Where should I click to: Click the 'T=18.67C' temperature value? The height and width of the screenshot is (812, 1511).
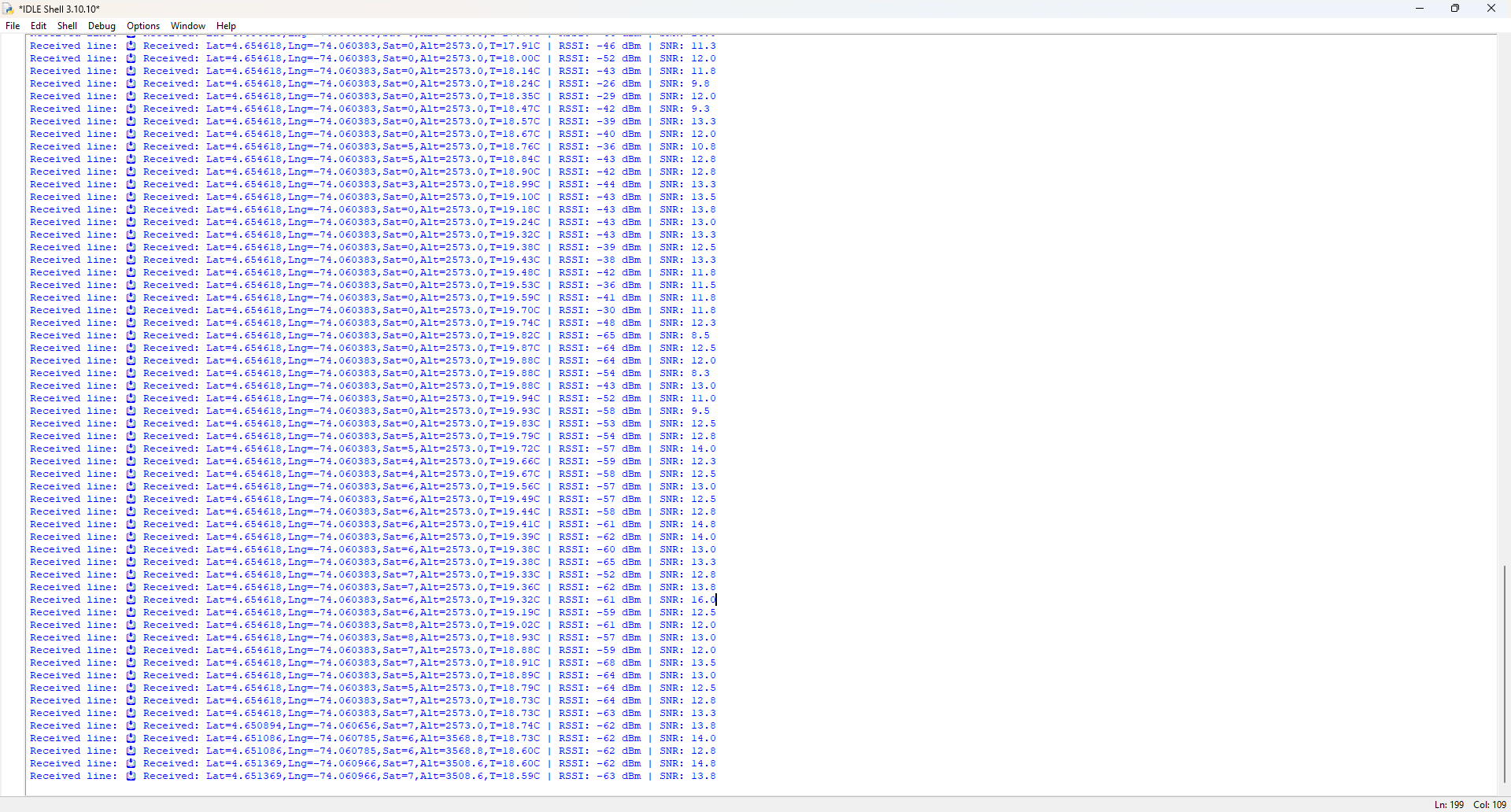(x=515, y=134)
